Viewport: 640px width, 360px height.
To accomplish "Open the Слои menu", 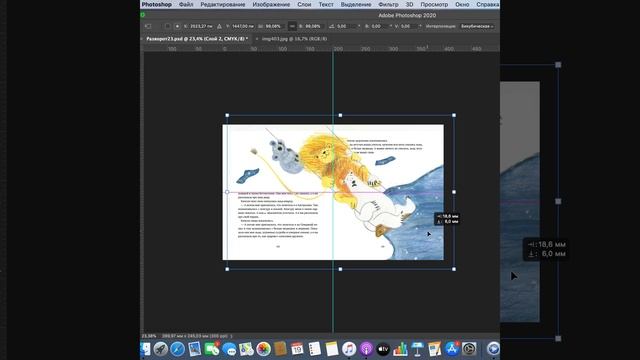I will pos(304,4).
